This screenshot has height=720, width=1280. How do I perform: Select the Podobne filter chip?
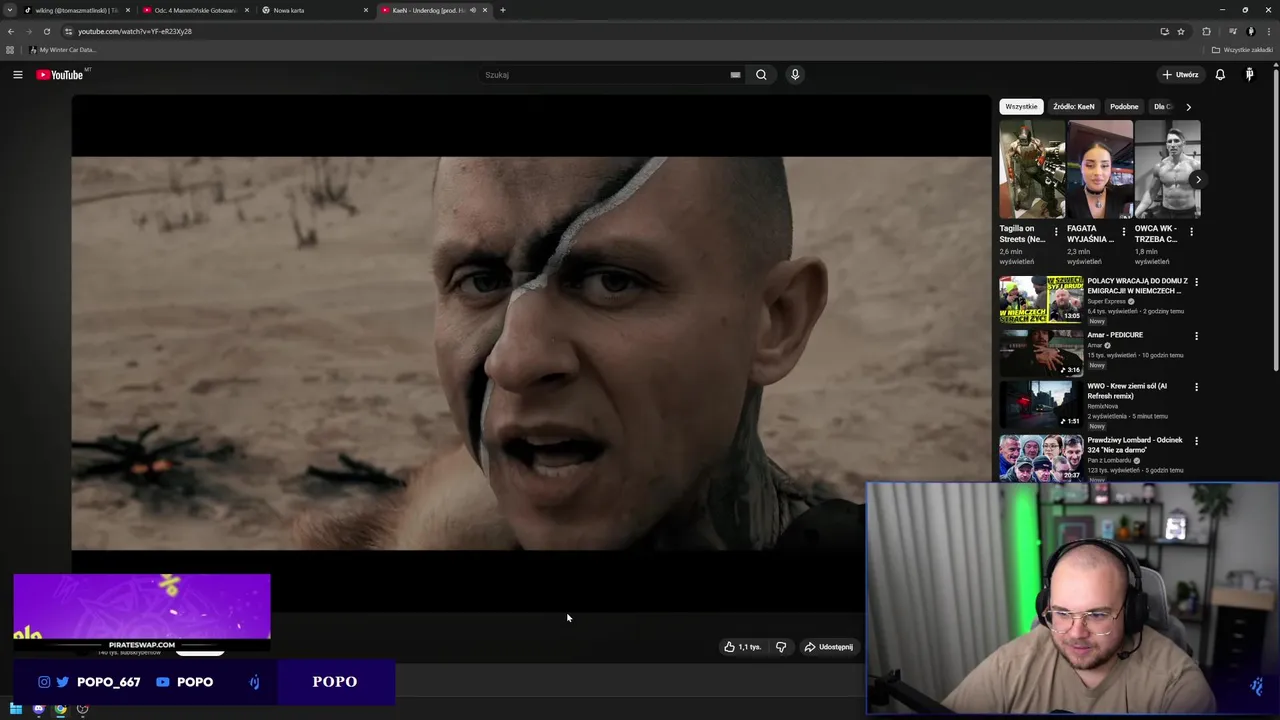[1124, 107]
